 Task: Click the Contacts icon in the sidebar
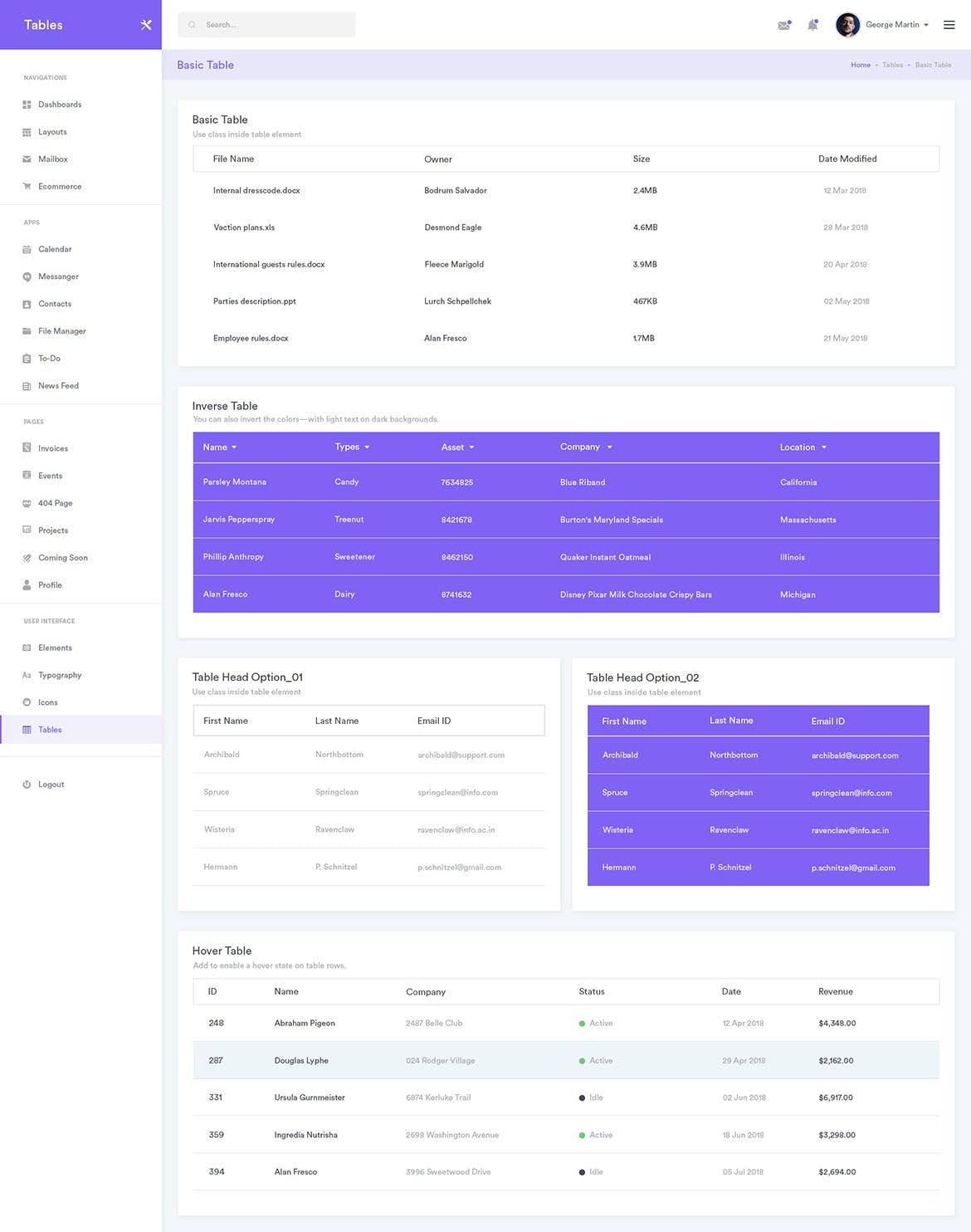[x=27, y=304]
